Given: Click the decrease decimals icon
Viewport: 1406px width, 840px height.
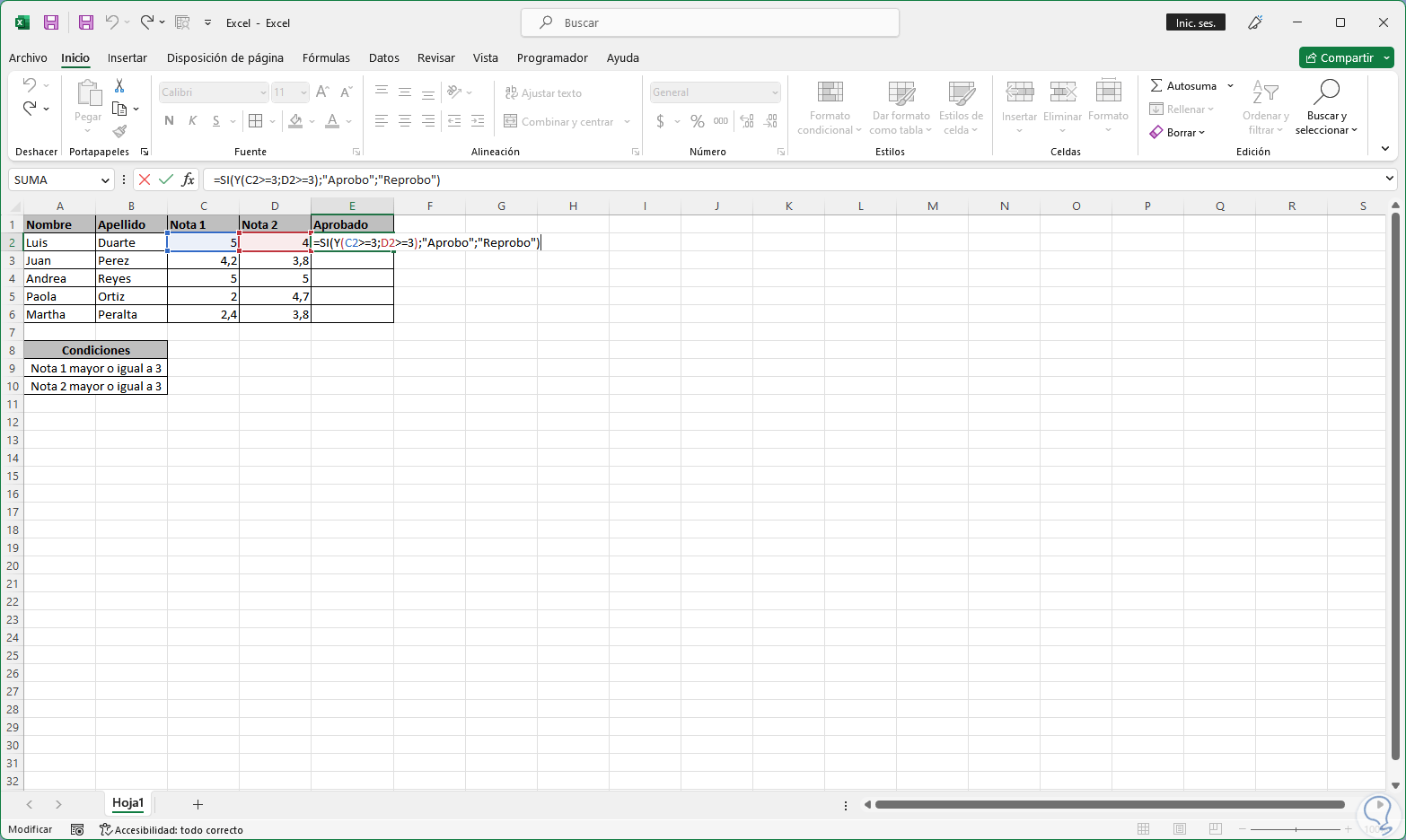Looking at the screenshot, I should (770, 121).
